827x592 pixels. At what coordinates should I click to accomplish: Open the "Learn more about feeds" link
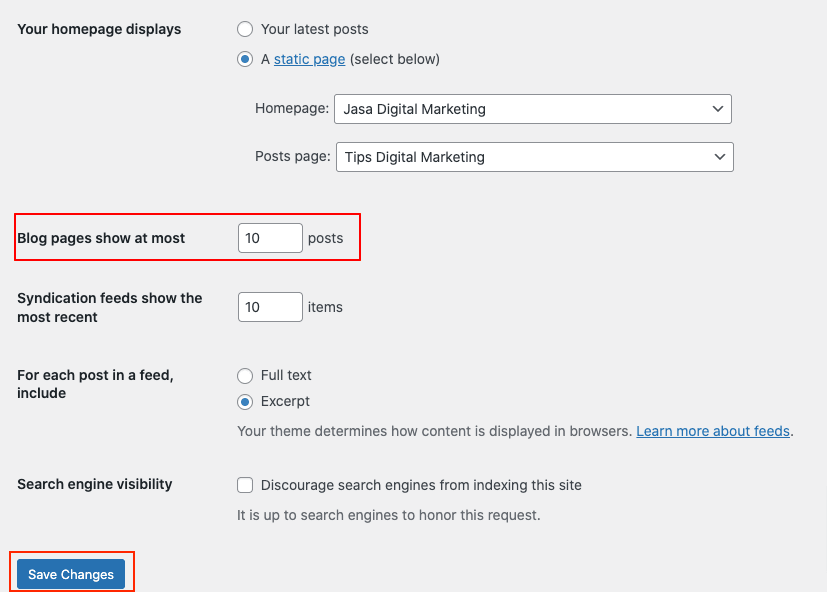(x=713, y=431)
